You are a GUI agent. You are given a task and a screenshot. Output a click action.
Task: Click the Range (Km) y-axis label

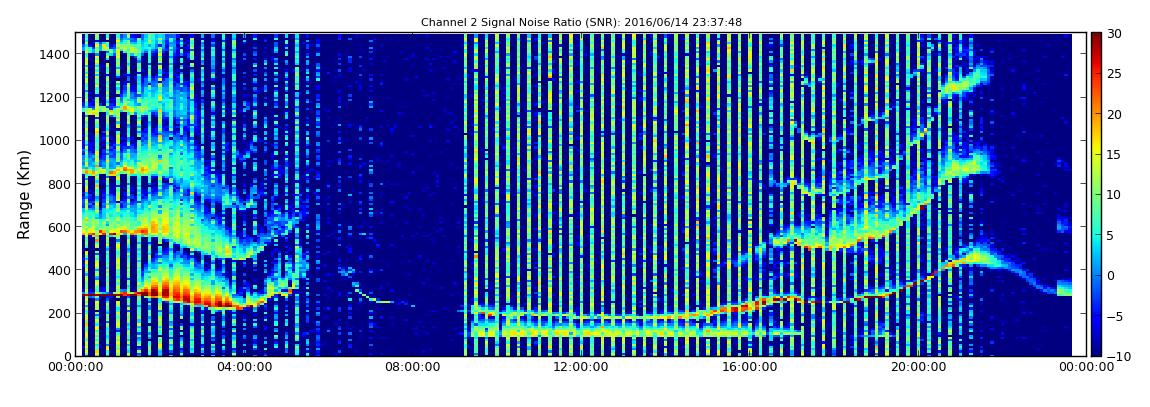pos(24,194)
